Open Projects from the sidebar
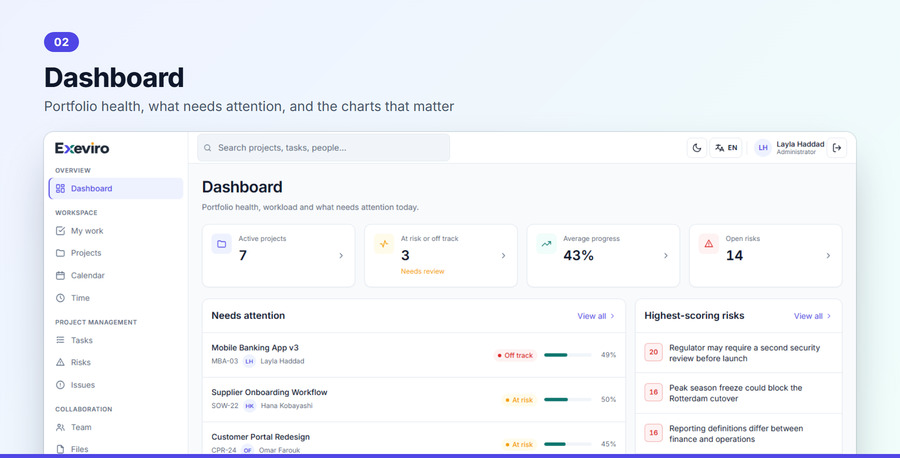Image resolution: width=900 pixels, height=458 pixels. click(x=116, y=253)
